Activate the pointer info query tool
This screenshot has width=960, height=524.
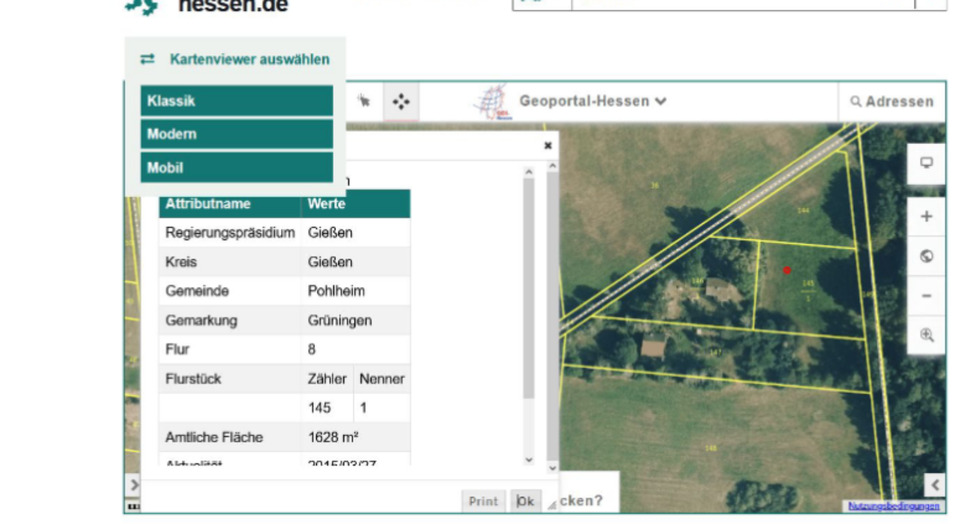364,101
